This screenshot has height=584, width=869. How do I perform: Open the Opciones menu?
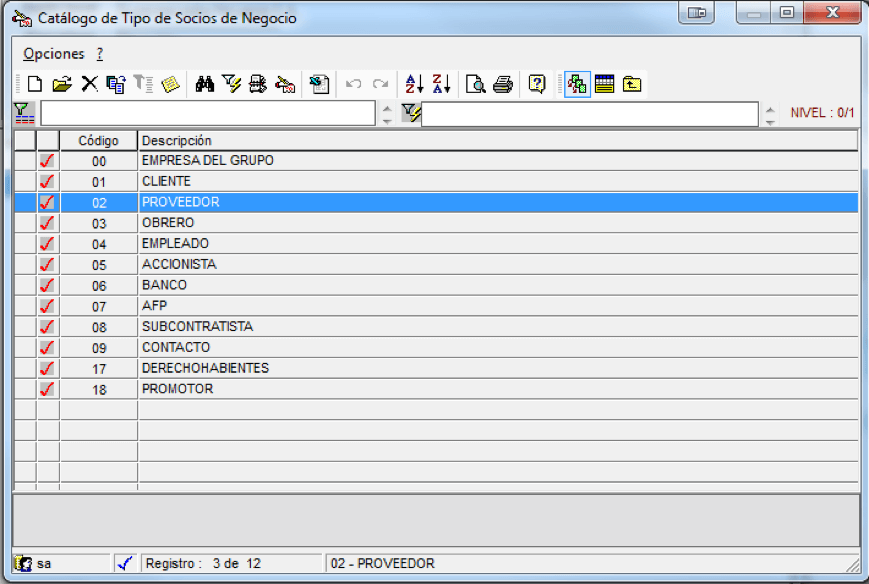point(53,54)
